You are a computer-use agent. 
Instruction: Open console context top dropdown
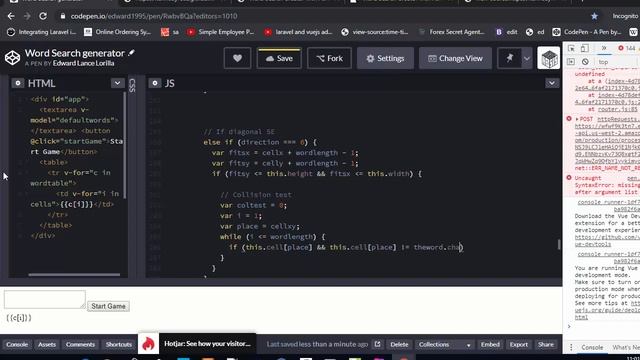616,62
